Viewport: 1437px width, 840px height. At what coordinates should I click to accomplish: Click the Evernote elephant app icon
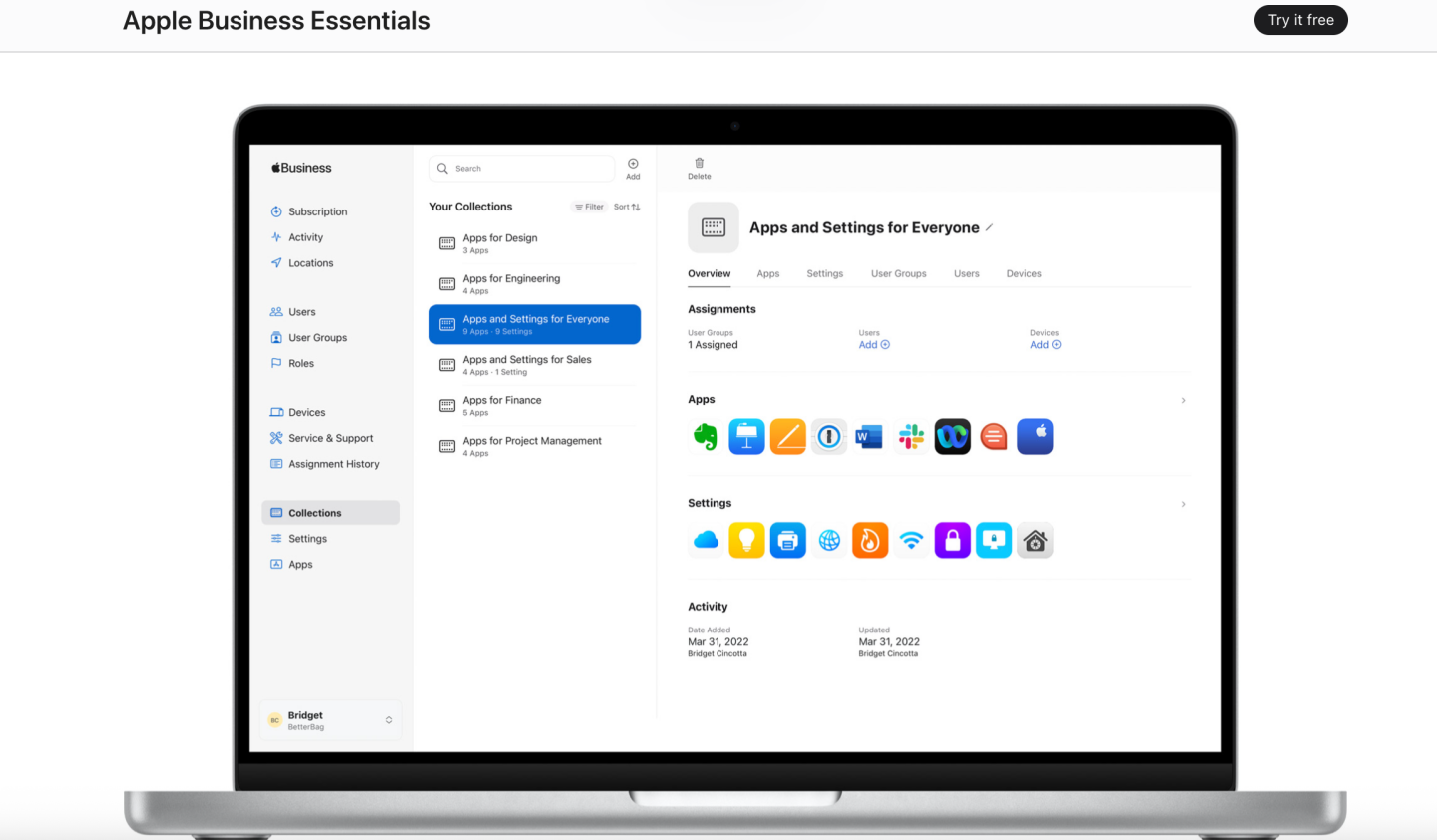pos(706,437)
